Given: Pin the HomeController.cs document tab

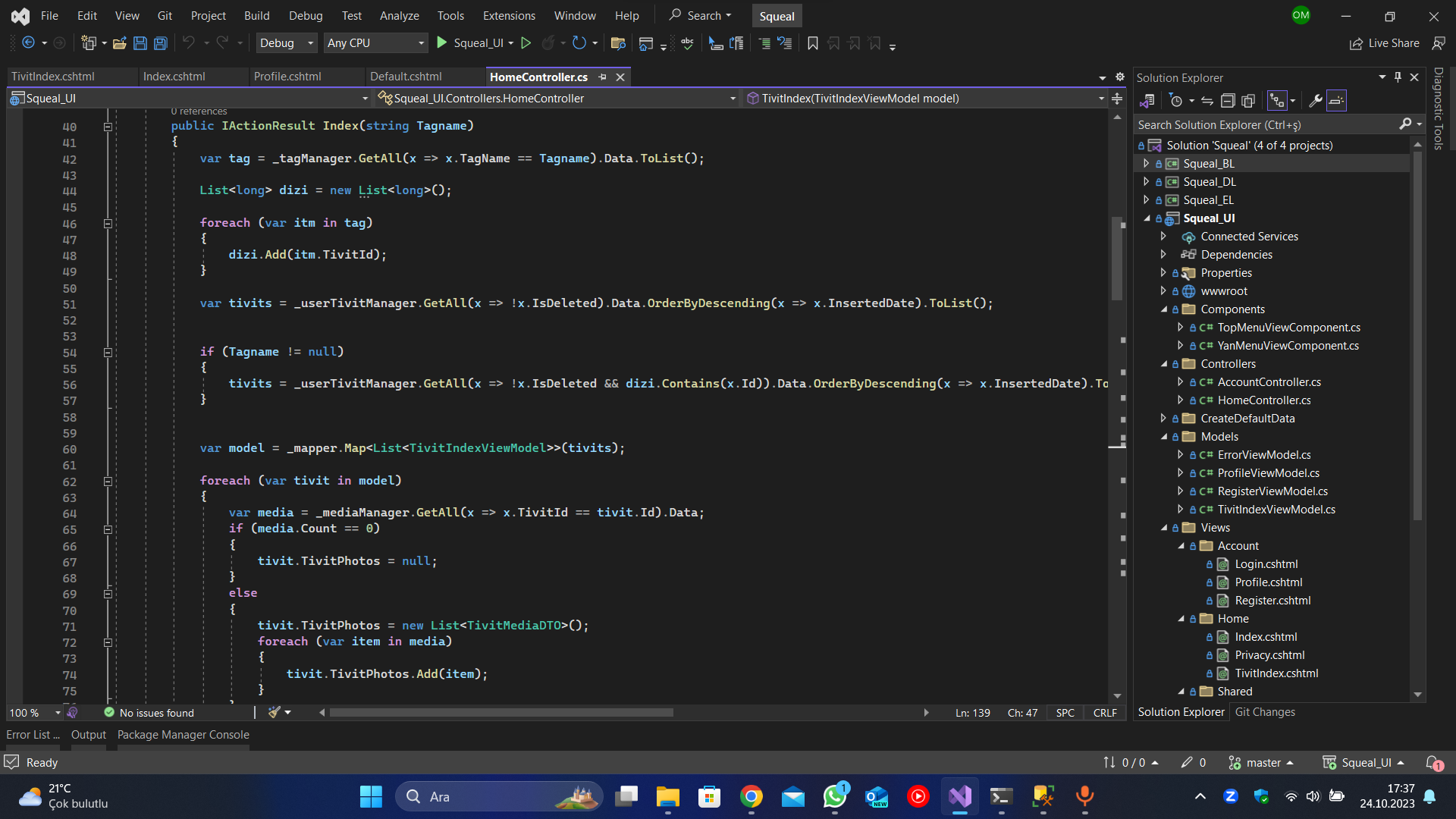Looking at the screenshot, I should [603, 77].
